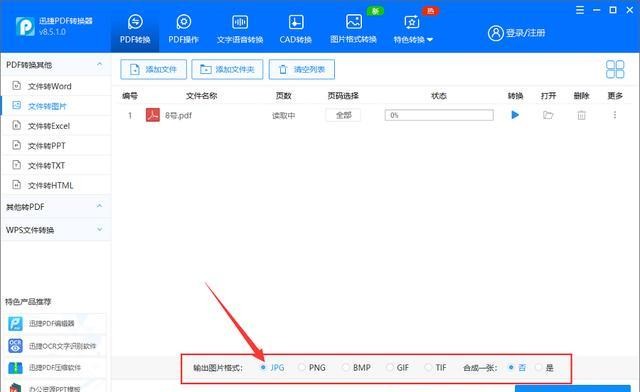Select 文件转Word in sidebar
The height and width of the screenshot is (392, 640).
tap(49, 86)
